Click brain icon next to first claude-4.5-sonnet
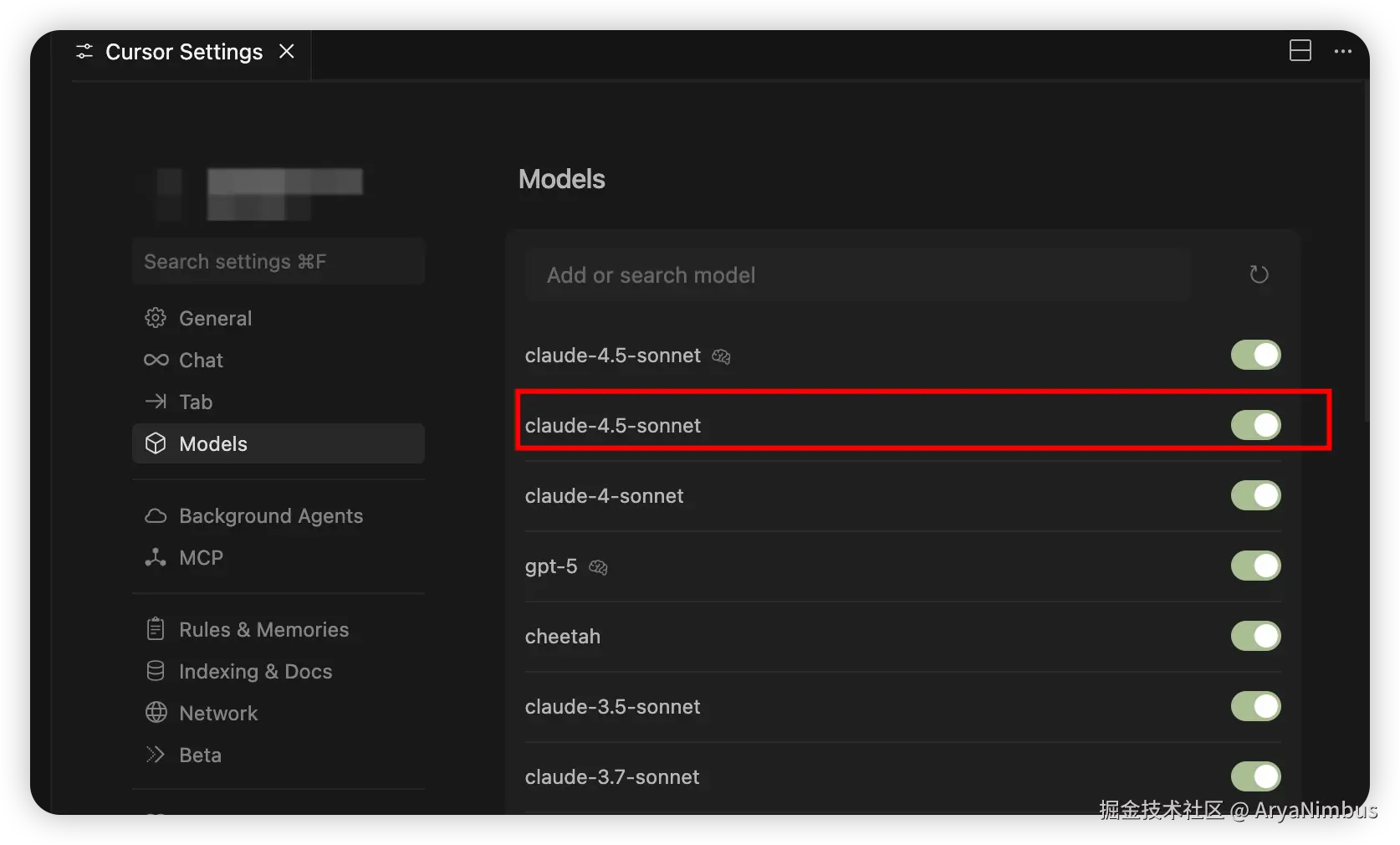 [x=721, y=356]
